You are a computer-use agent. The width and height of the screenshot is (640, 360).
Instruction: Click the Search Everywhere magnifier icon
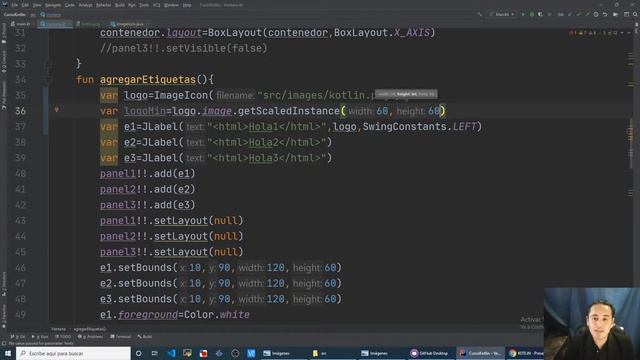(x=635, y=14)
